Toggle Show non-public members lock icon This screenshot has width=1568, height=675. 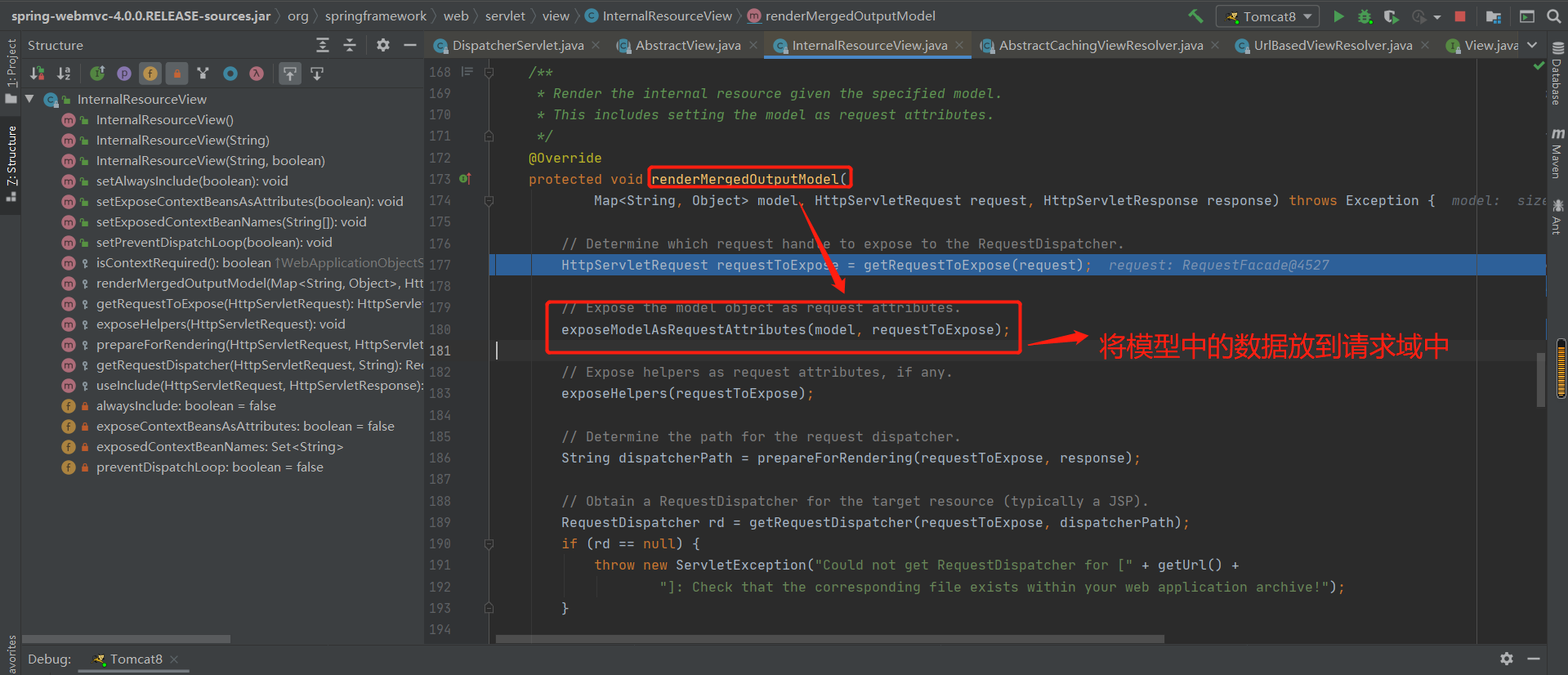pos(176,74)
